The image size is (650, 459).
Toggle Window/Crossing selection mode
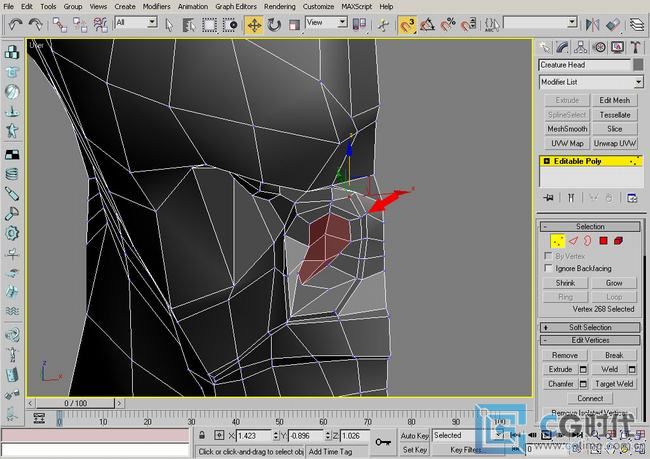click(230, 25)
